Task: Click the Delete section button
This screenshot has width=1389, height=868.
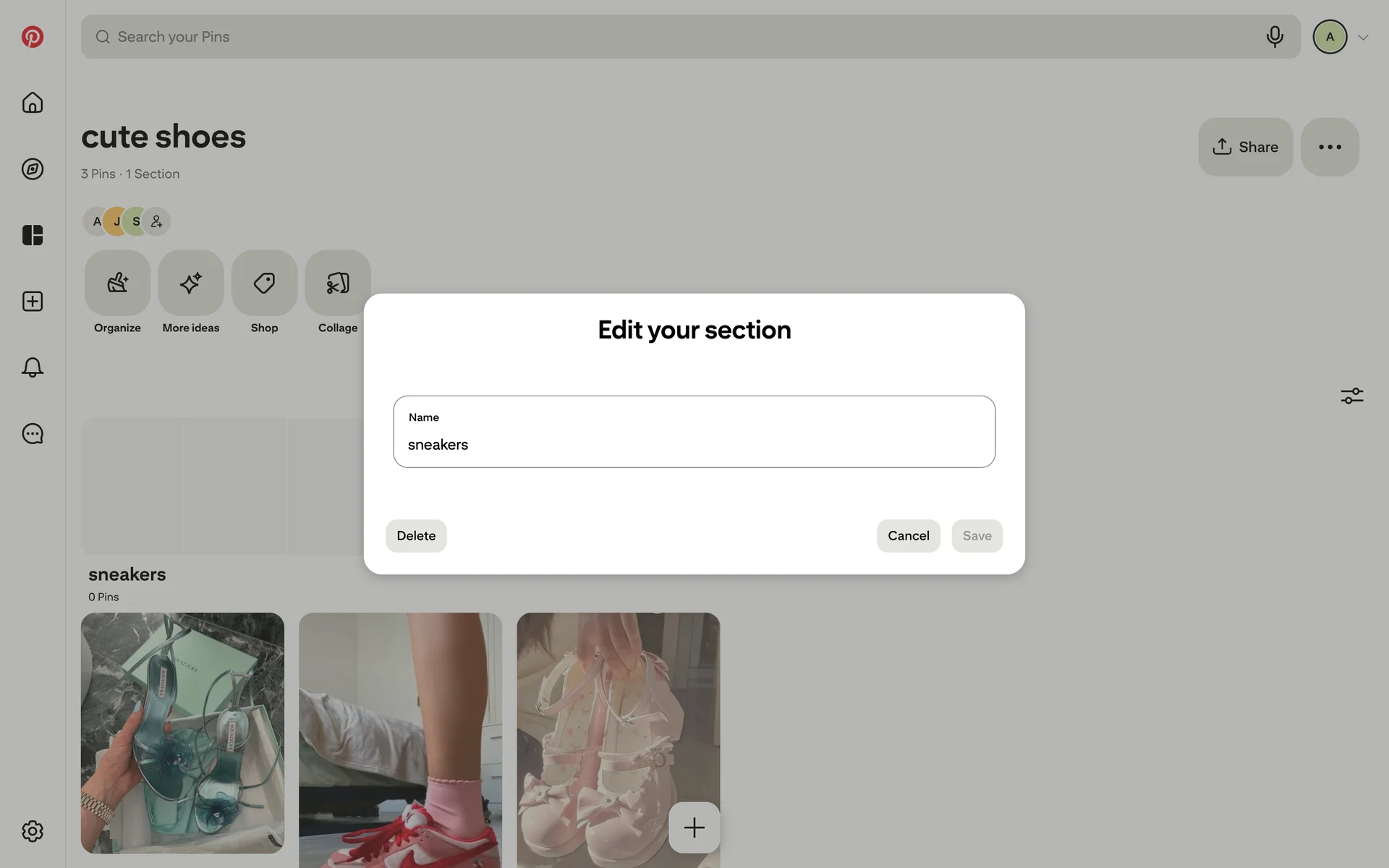Action: tap(416, 536)
